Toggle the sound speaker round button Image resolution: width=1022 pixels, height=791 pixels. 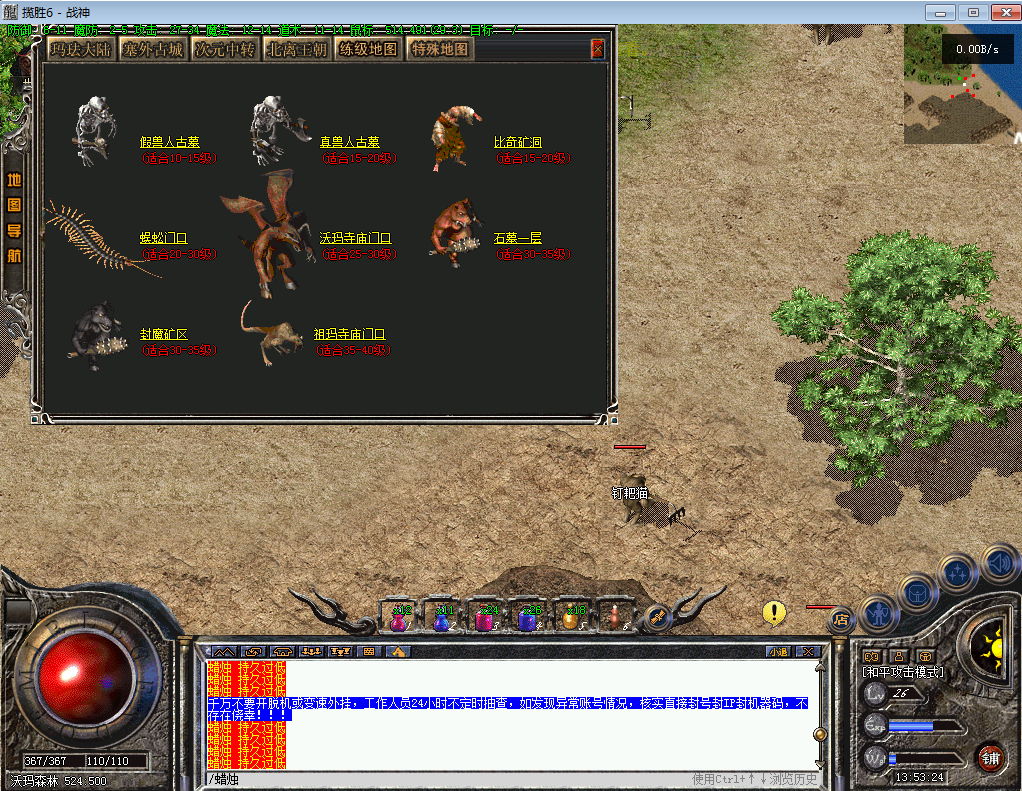999,562
